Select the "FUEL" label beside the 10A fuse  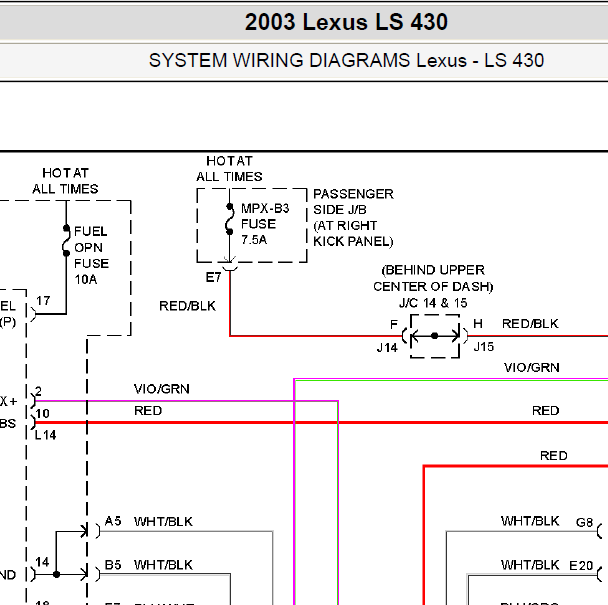[x=91, y=232]
